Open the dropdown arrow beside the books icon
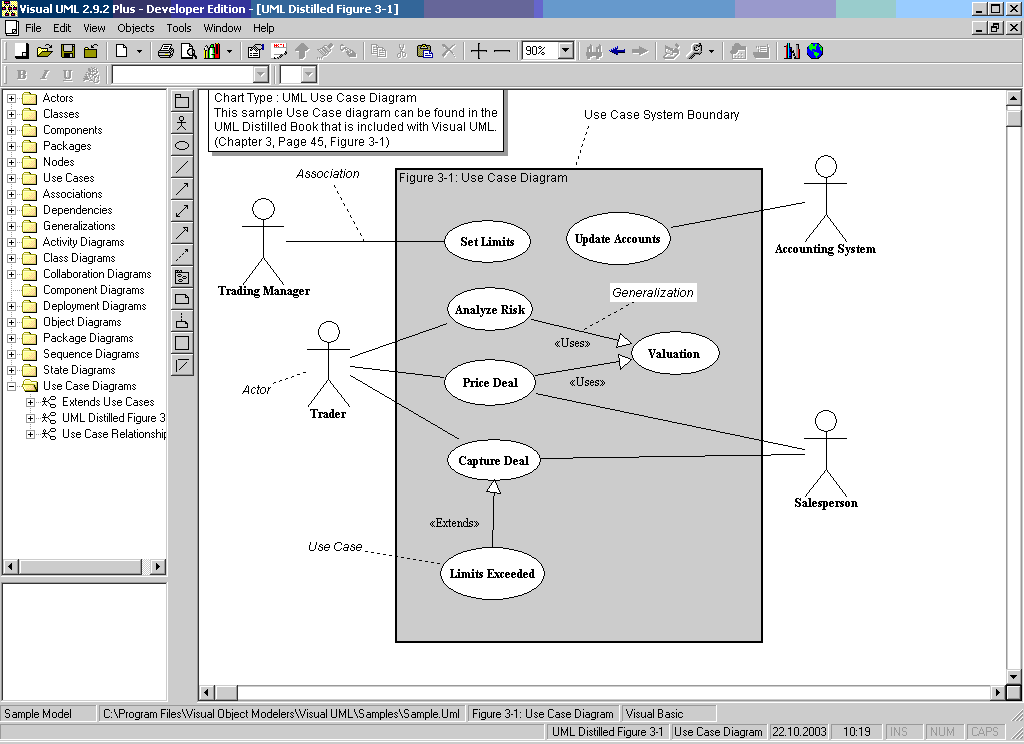Screen dimensions: 1024x744 (x=229, y=51)
